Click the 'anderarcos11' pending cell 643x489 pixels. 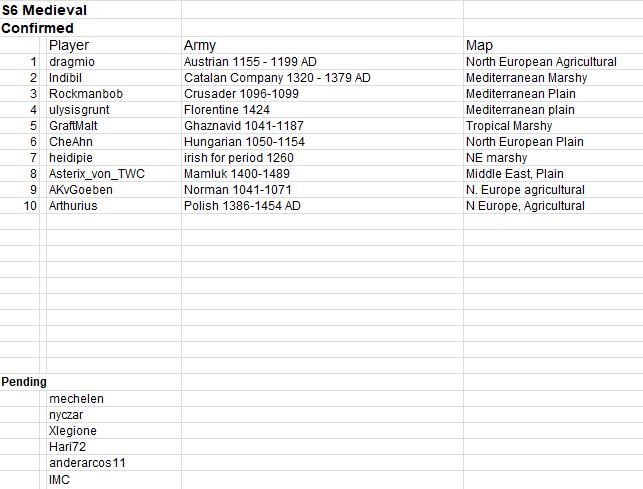[87, 463]
